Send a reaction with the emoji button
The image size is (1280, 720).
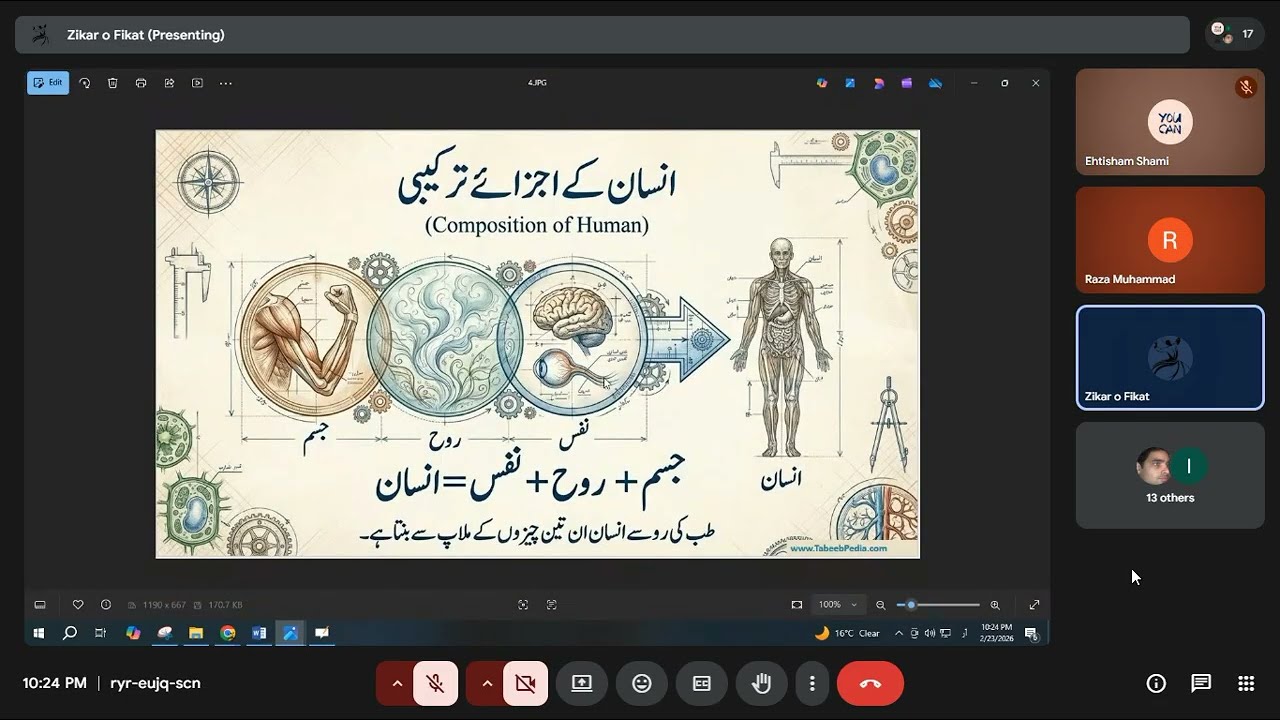click(x=642, y=684)
